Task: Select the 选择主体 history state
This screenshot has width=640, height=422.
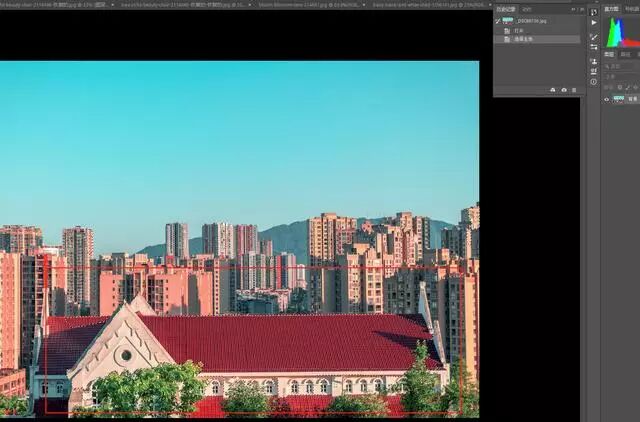Action: [x=537, y=40]
